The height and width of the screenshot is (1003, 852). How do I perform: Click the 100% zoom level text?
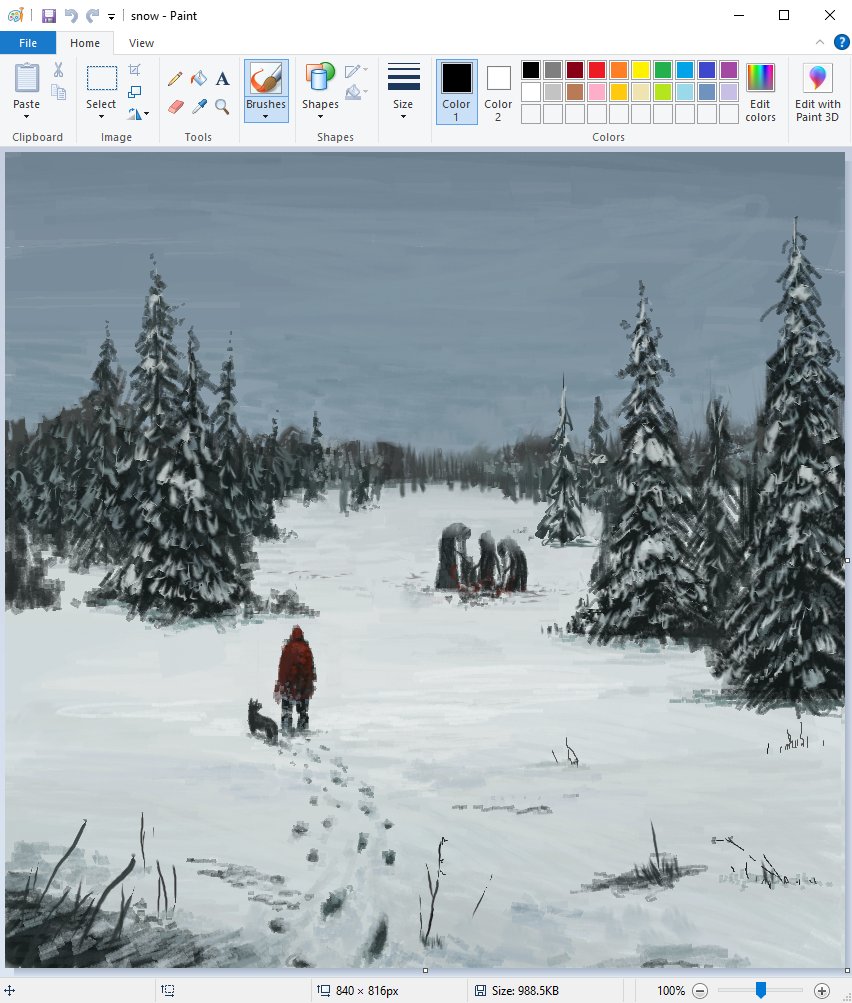coord(671,991)
